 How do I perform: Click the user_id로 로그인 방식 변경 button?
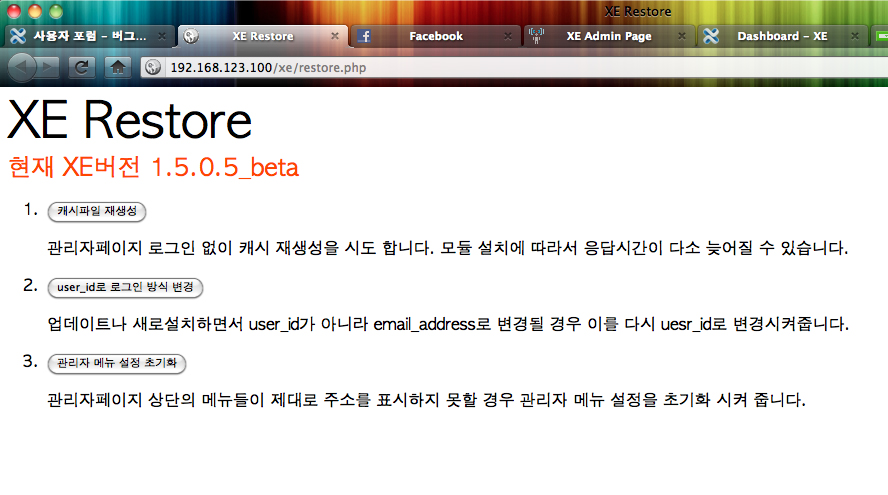pos(125,287)
